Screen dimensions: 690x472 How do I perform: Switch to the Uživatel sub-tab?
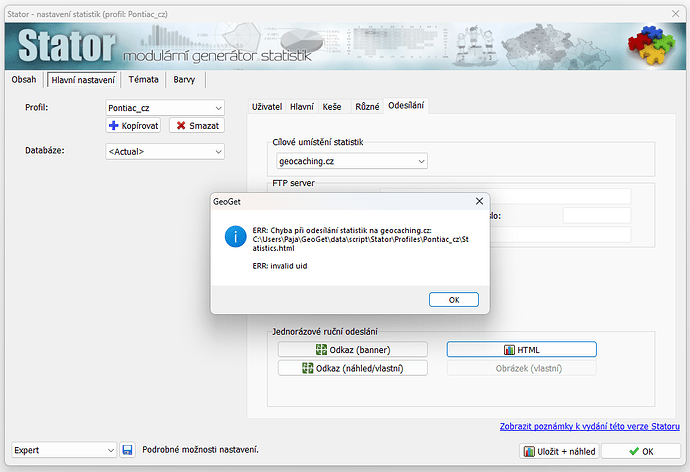pos(267,106)
